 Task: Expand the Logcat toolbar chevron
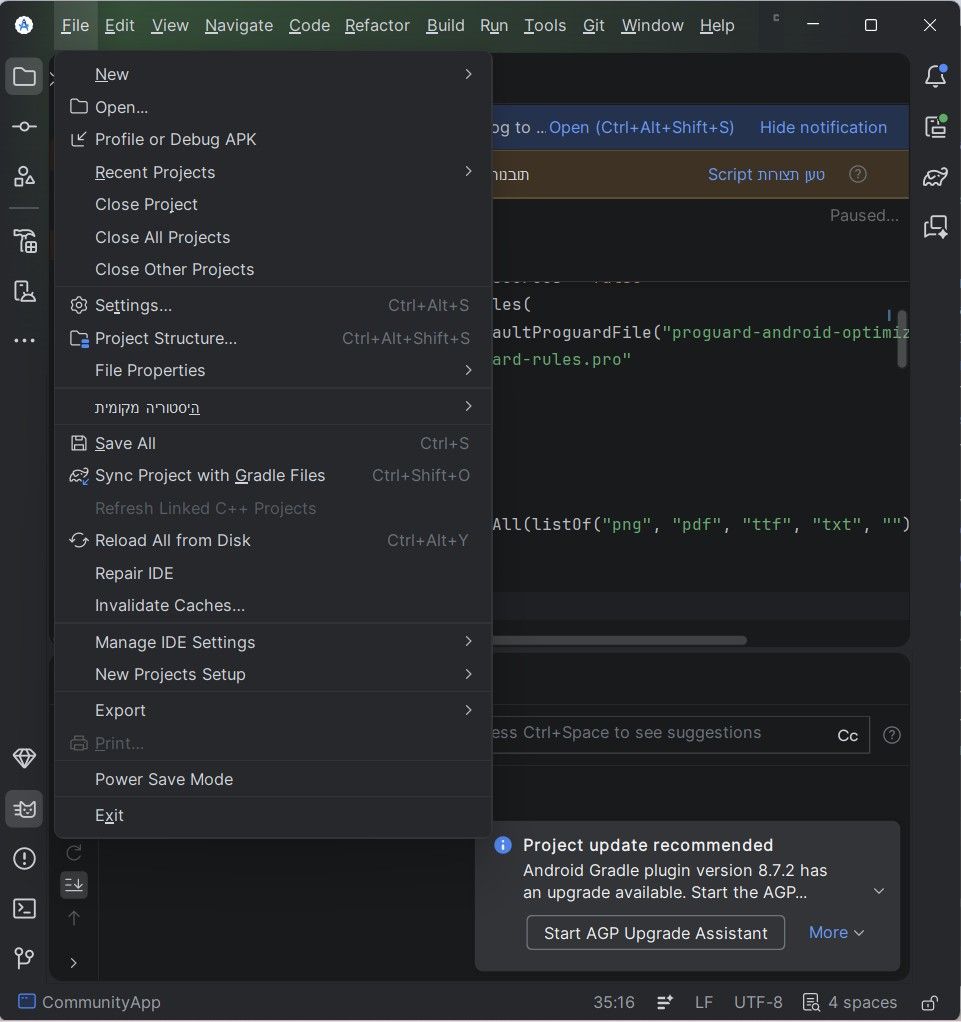(x=74, y=963)
